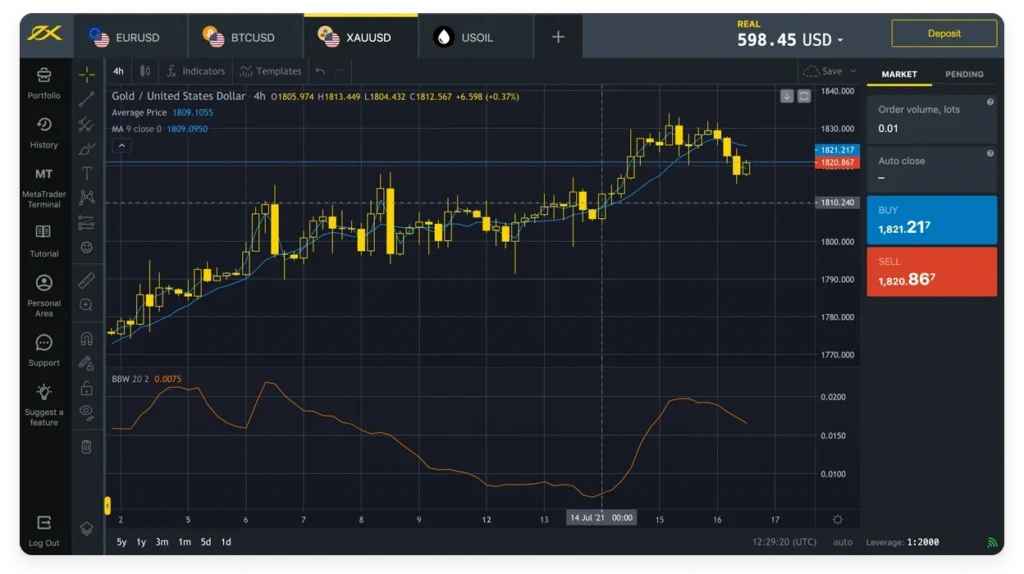Open the object tree layers icon
The width and height of the screenshot is (1024, 574).
click(x=86, y=528)
